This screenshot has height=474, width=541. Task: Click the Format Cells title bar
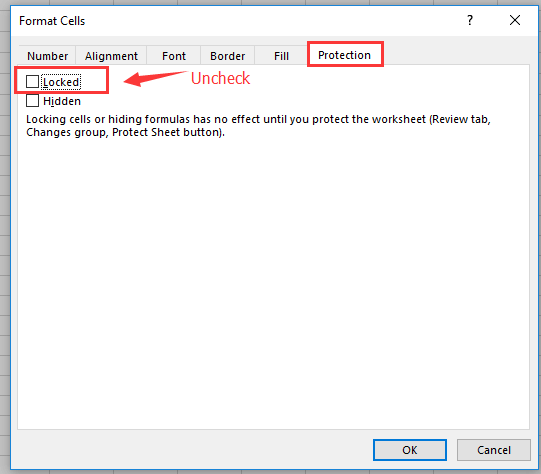click(x=242, y=21)
